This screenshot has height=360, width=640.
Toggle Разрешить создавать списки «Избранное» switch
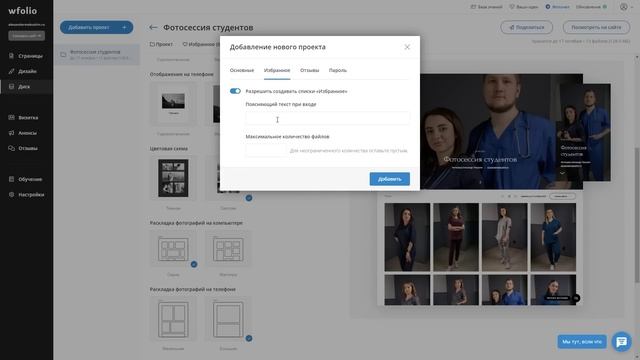[235, 91]
